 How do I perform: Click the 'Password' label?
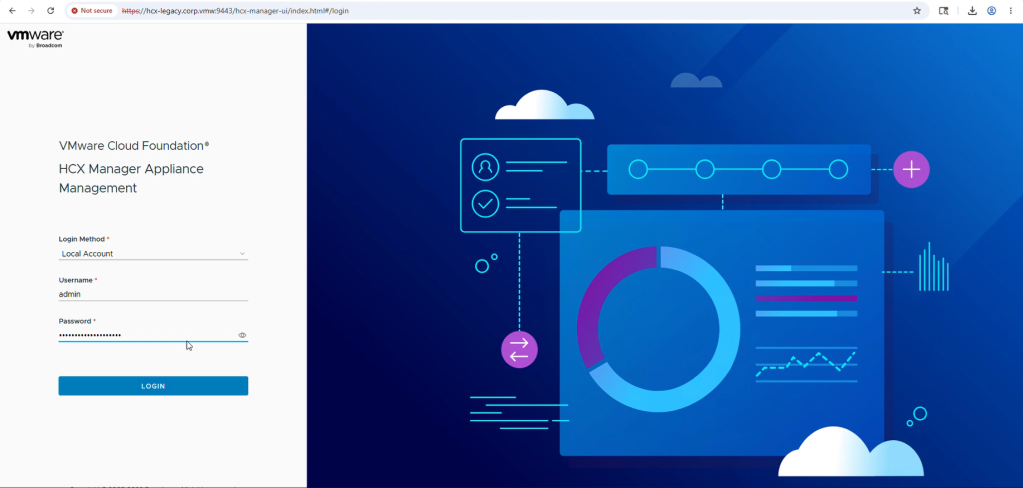pos(75,321)
